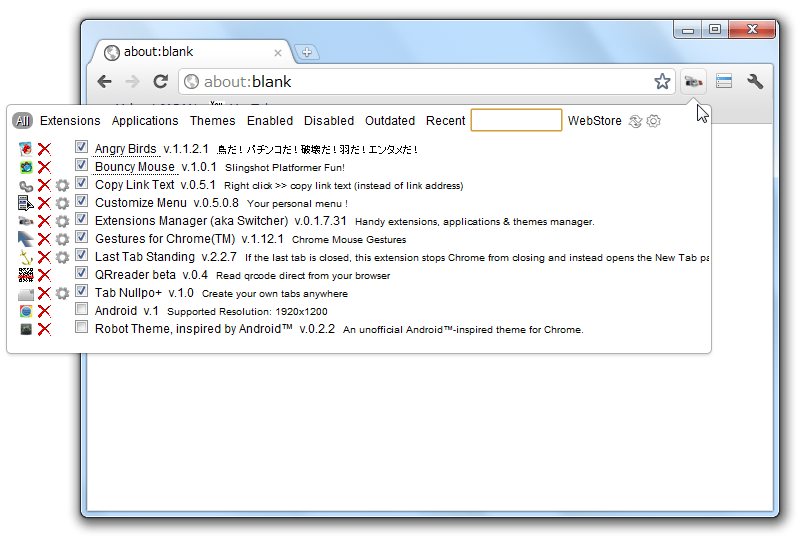The image size is (803, 539).
Task: Uninstall Gestures for Chrome via red X
Action: click(45, 239)
